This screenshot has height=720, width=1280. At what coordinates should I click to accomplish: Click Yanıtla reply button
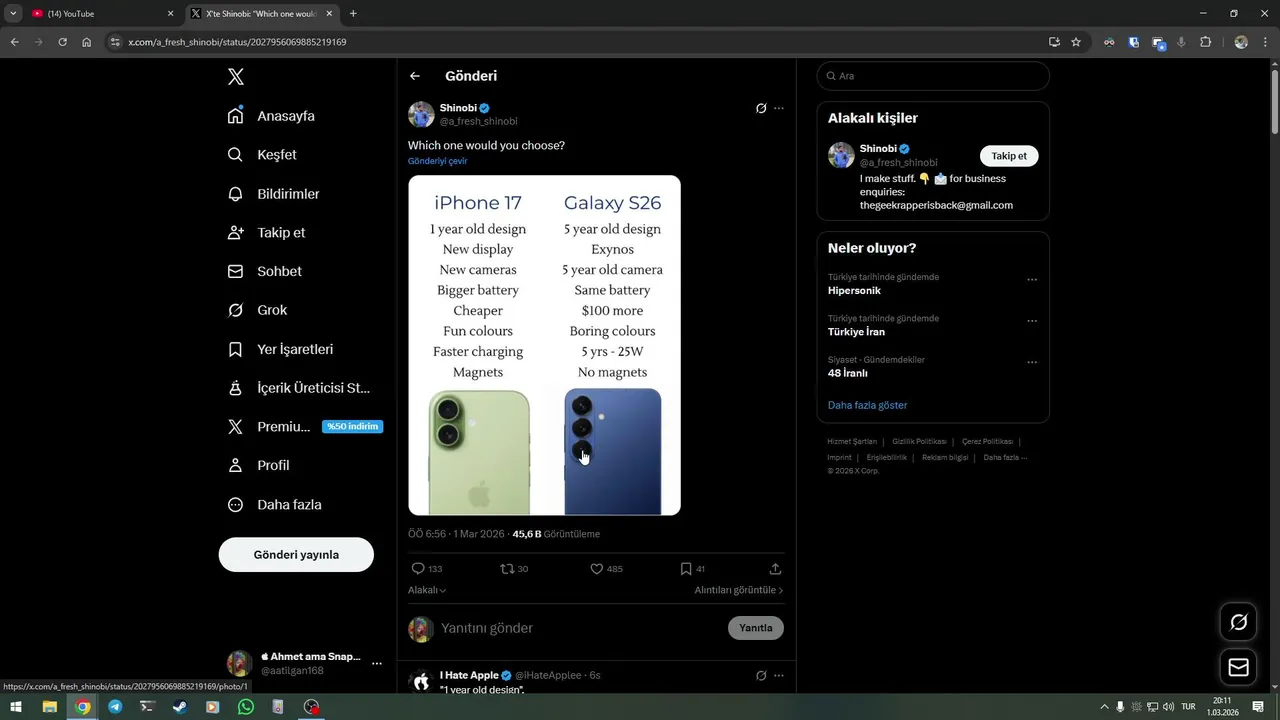click(756, 628)
